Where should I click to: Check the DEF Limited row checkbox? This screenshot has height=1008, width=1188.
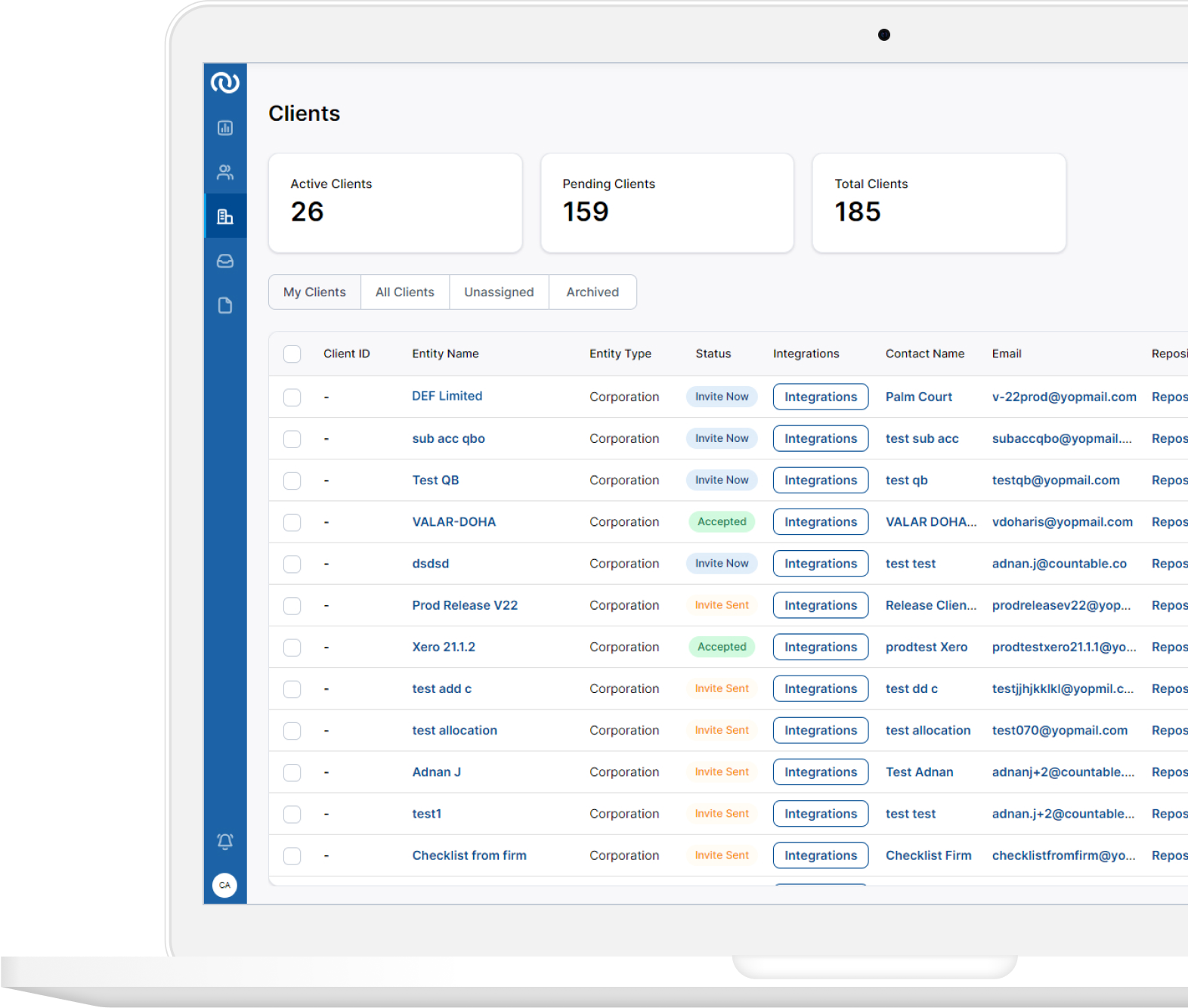[292, 397]
